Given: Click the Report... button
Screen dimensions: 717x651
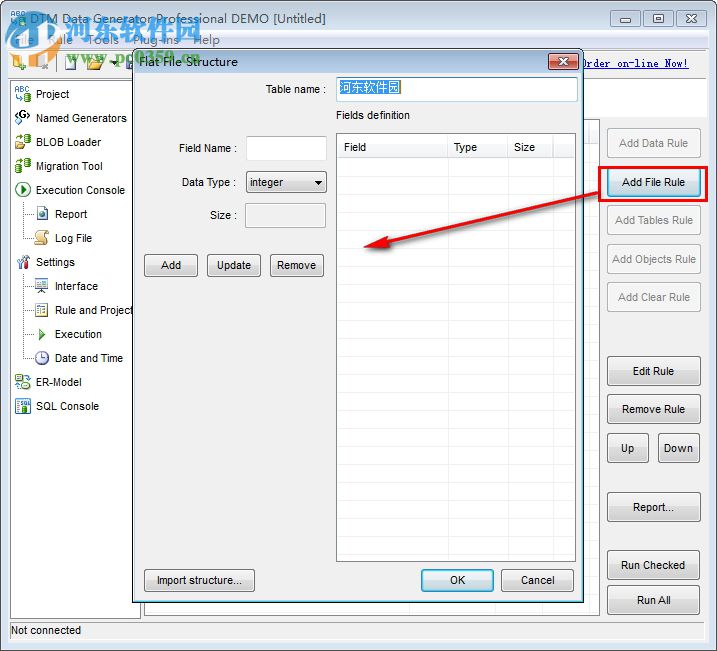Looking at the screenshot, I should click(x=653, y=507).
